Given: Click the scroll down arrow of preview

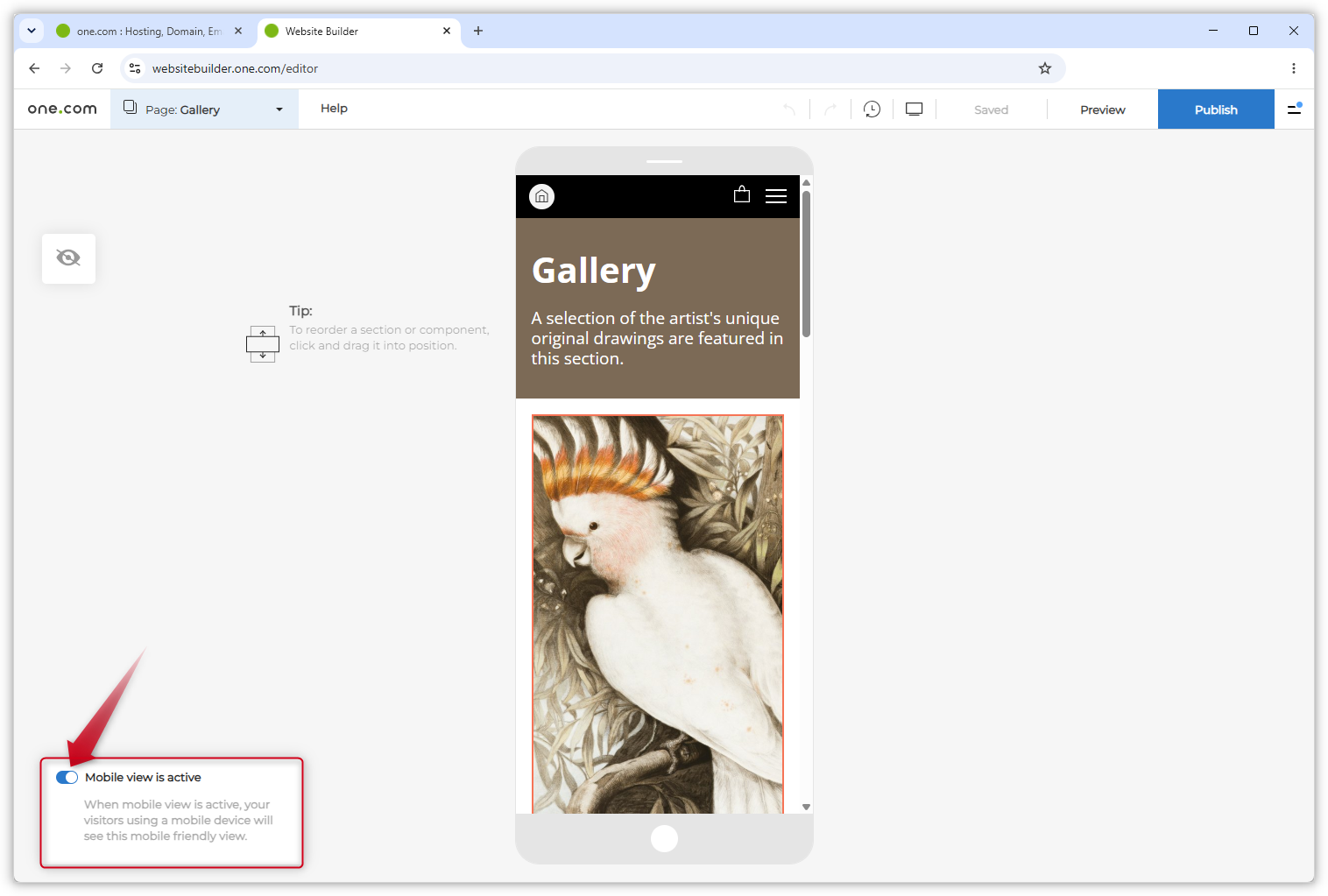Looking at the screenshot, I should (806, 807).
